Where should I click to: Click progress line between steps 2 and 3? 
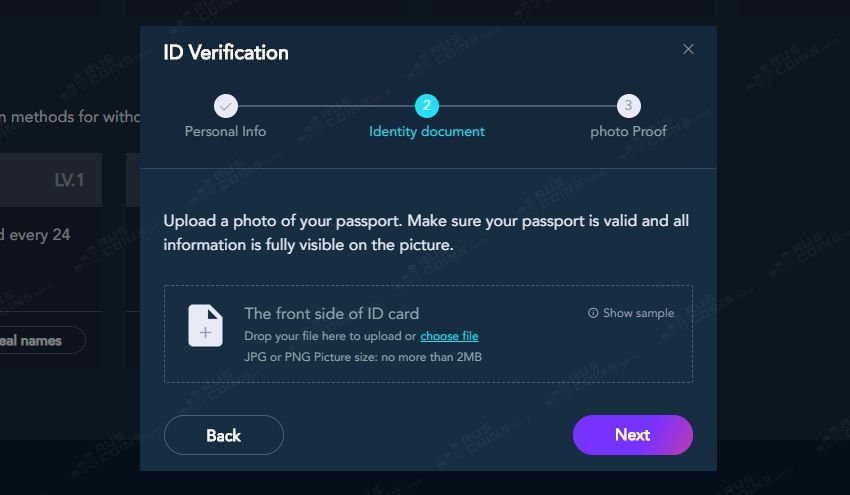coord(527,106)
